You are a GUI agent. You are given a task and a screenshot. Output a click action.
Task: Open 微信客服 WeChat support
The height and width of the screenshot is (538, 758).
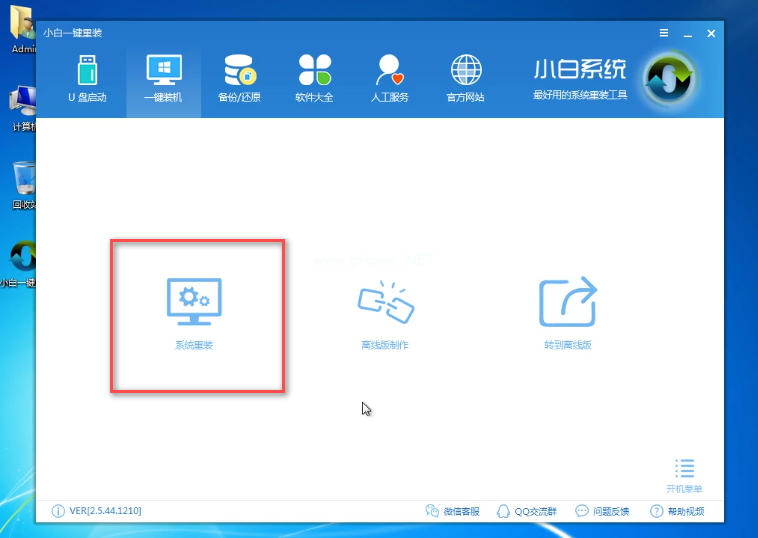point(452,511)
